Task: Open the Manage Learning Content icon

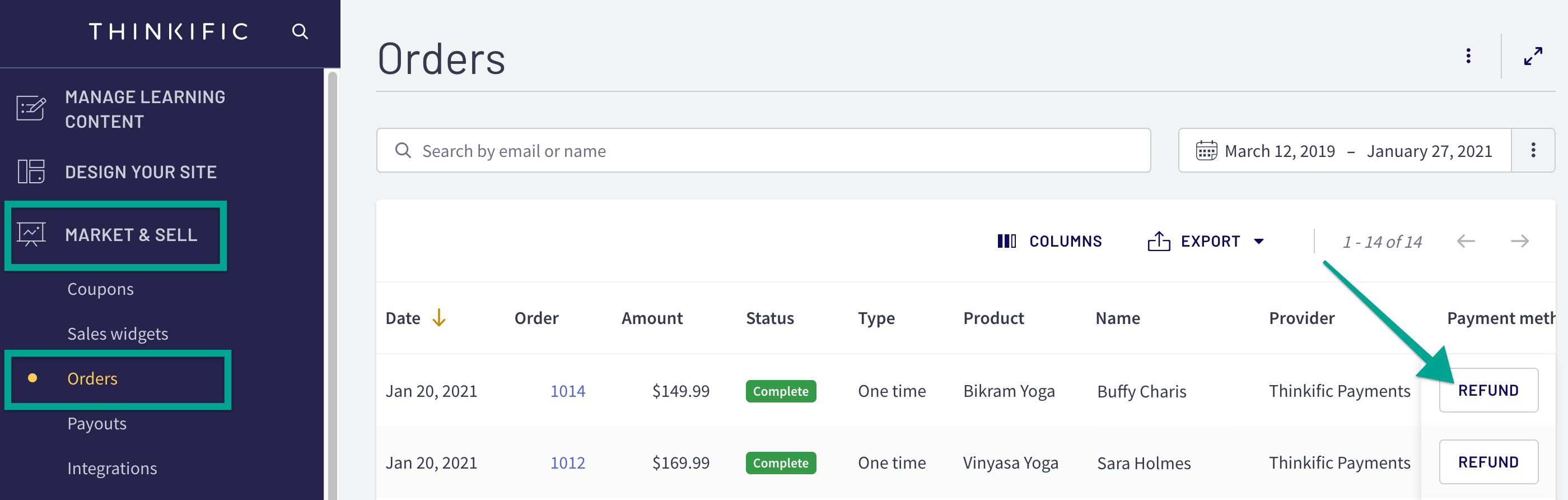Action: [30, 108]
